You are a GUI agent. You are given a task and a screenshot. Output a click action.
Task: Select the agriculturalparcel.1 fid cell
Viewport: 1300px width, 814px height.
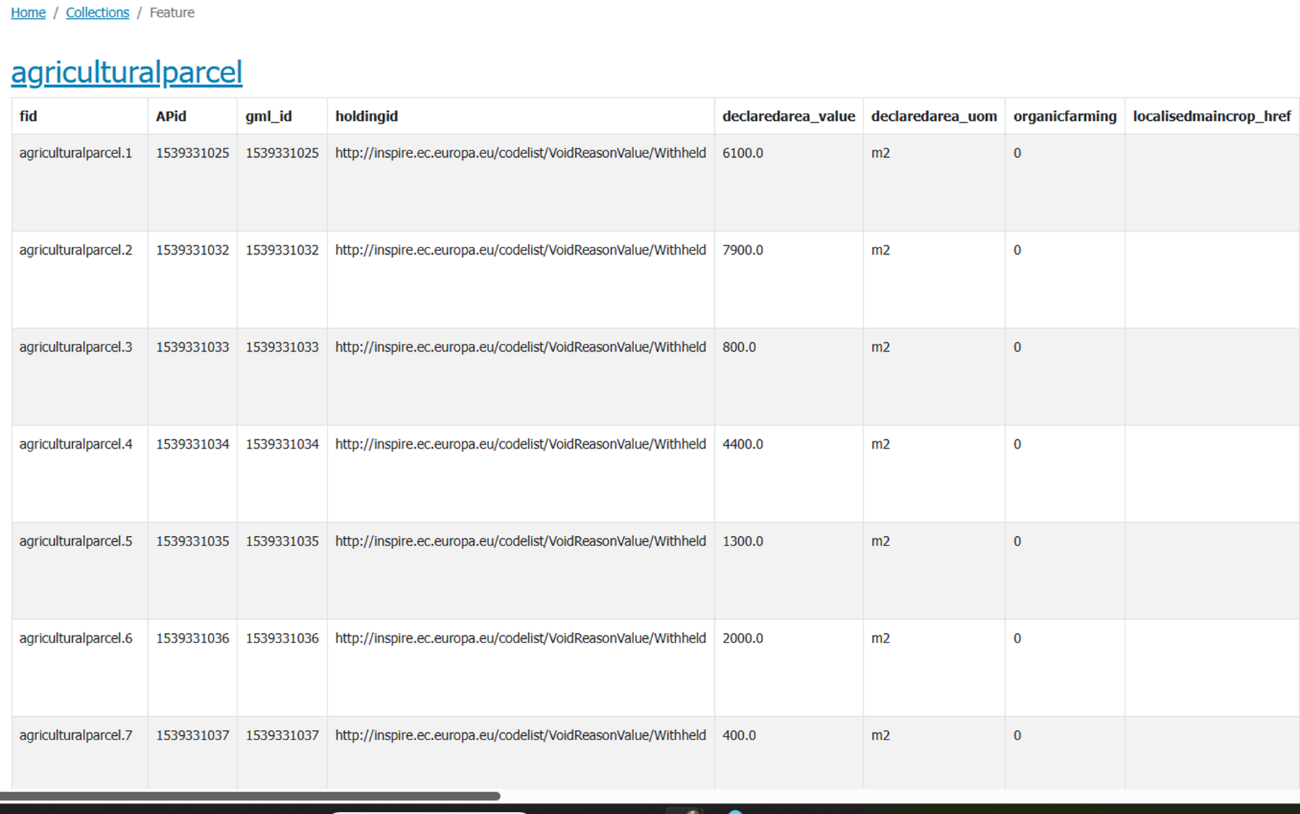point(76,153)
